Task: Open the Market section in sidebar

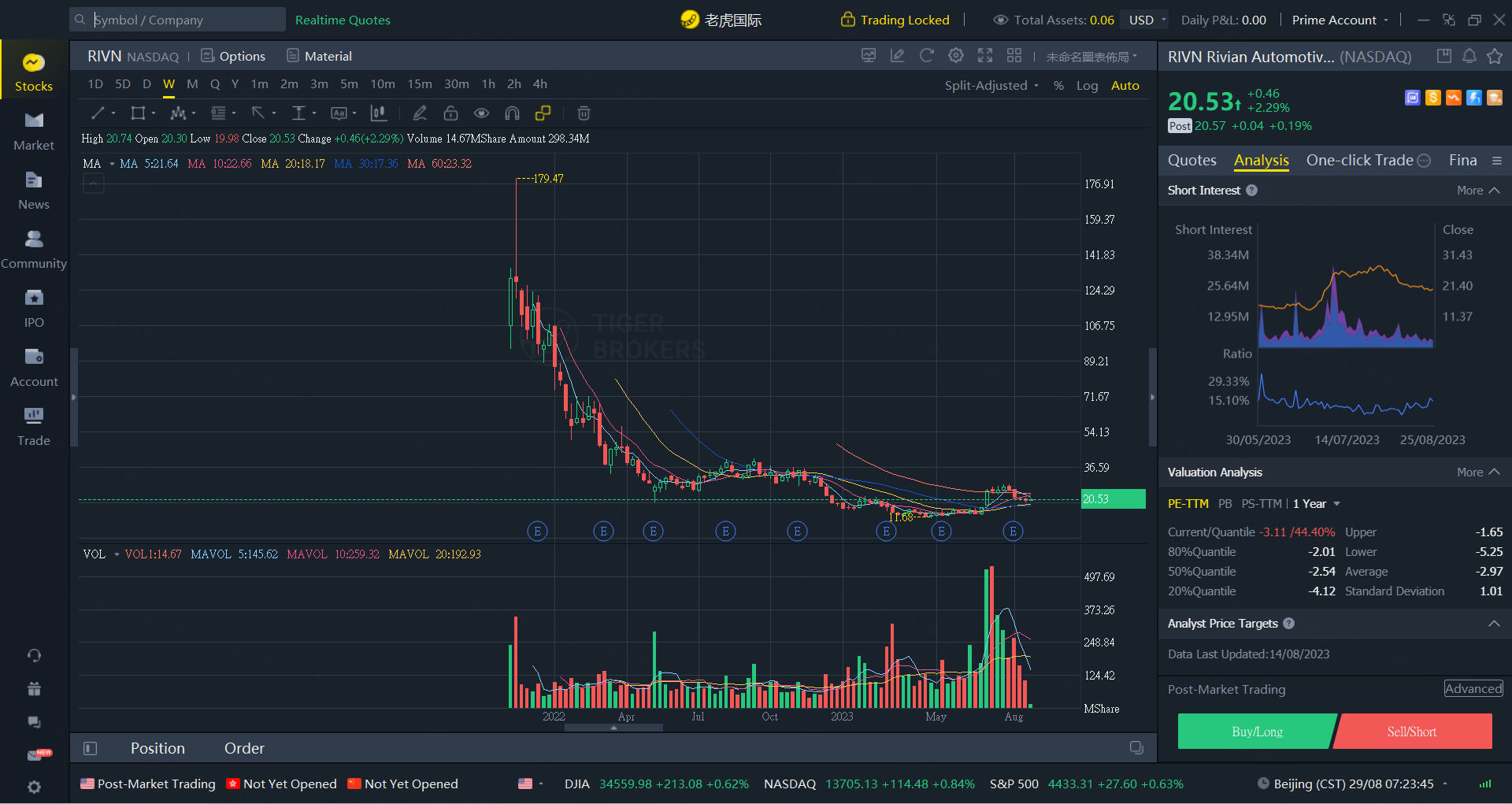Action: point(34,132)
